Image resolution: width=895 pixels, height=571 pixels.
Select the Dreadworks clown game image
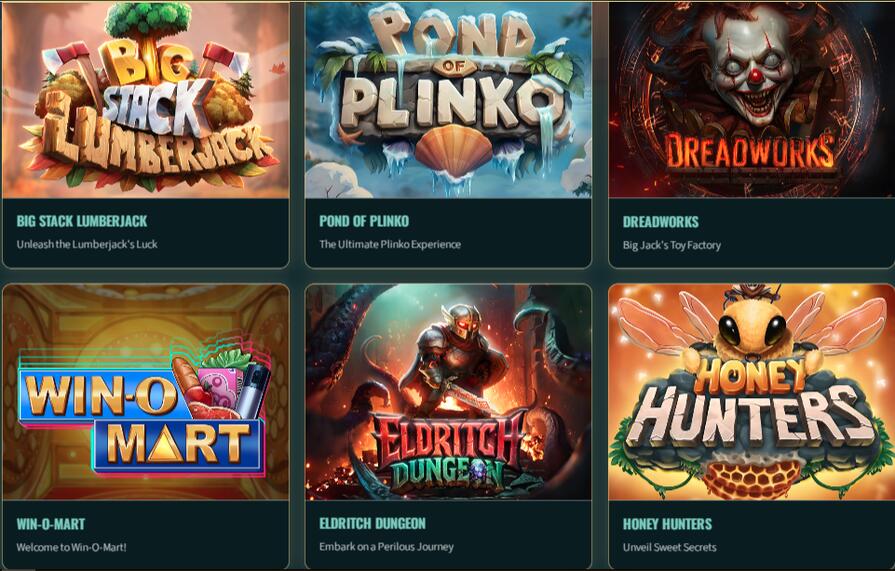click(752, 99)
